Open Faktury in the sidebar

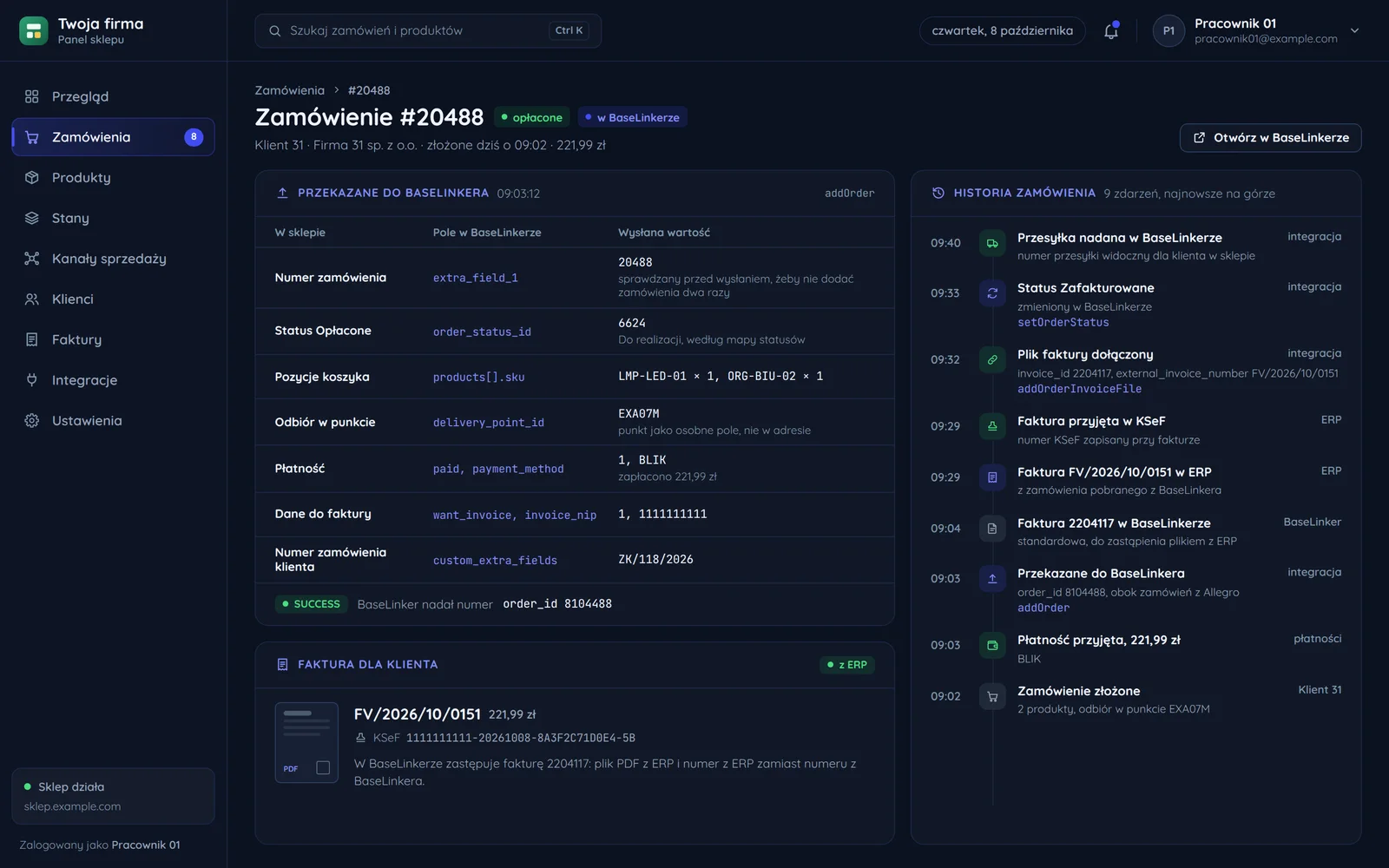click(x=113, y=339)
